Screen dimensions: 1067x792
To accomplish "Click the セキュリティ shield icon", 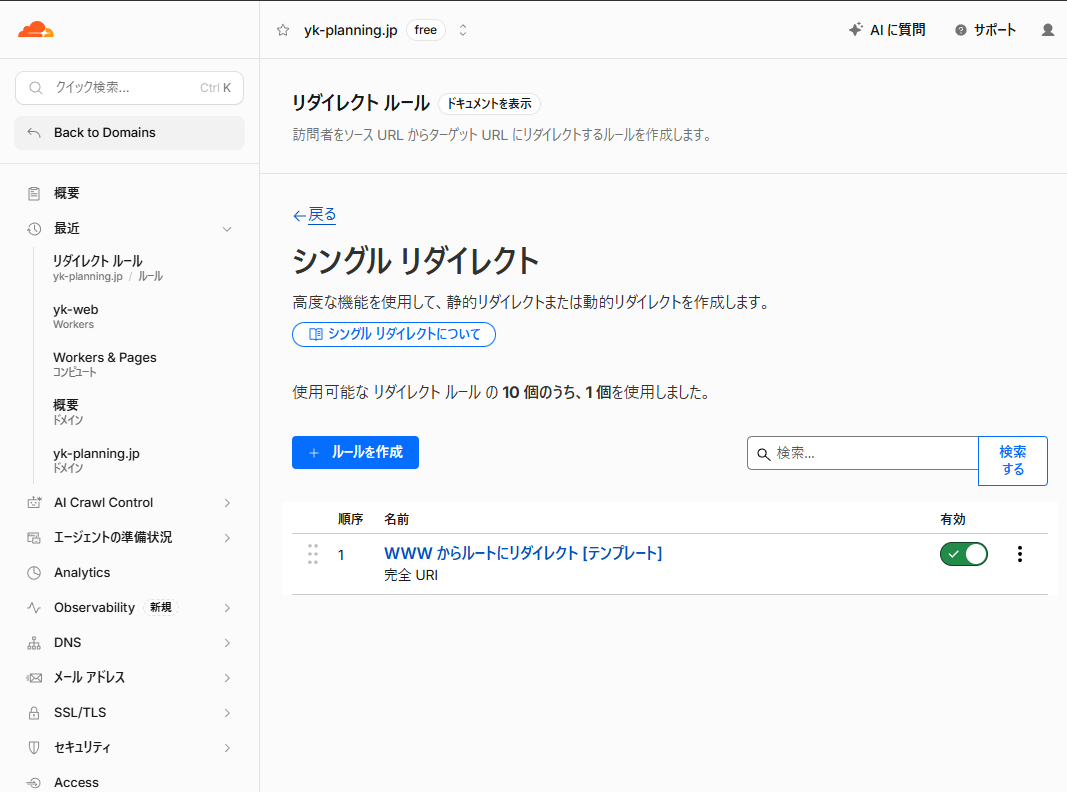I will [34, 748].
